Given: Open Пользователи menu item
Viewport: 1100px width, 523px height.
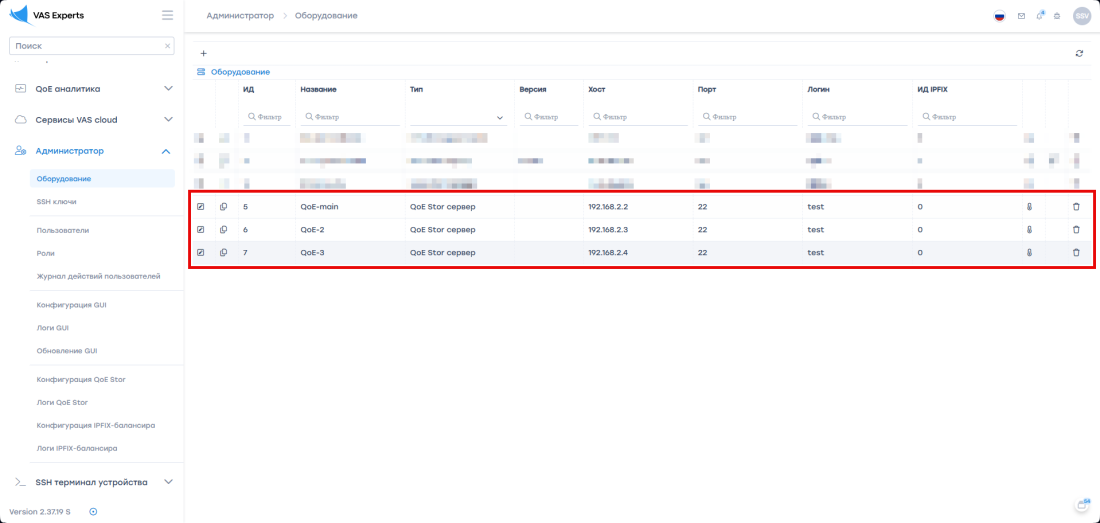Looking at the screenshot, I should [x=63, y=230].
